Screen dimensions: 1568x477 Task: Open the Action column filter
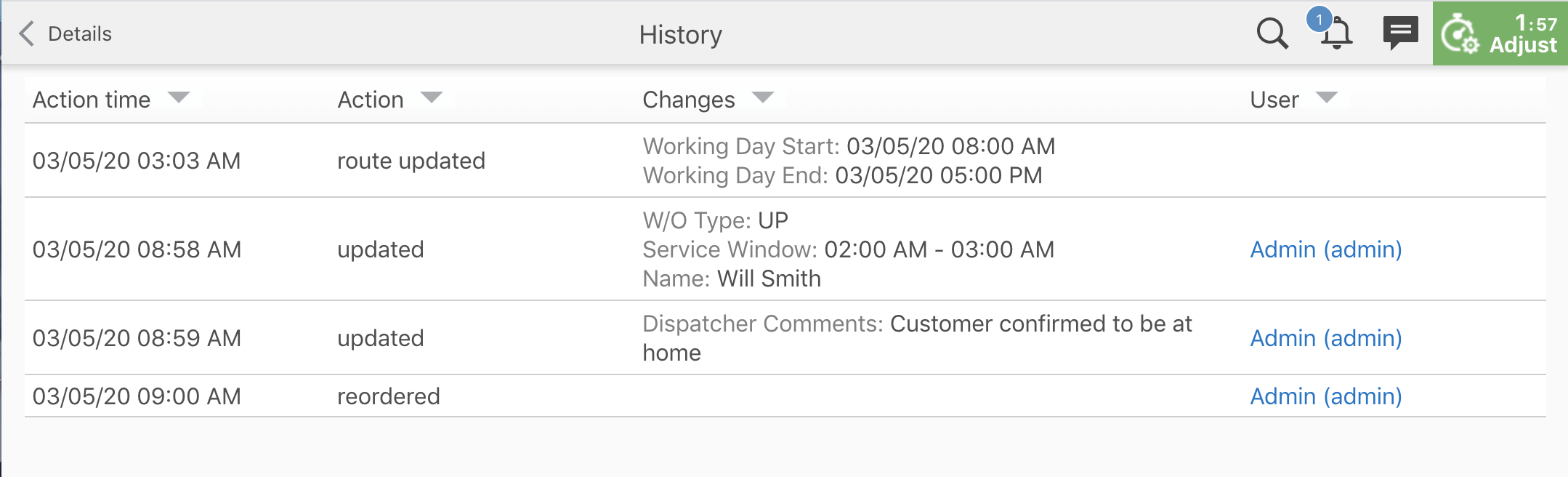[x=432, y=97]
